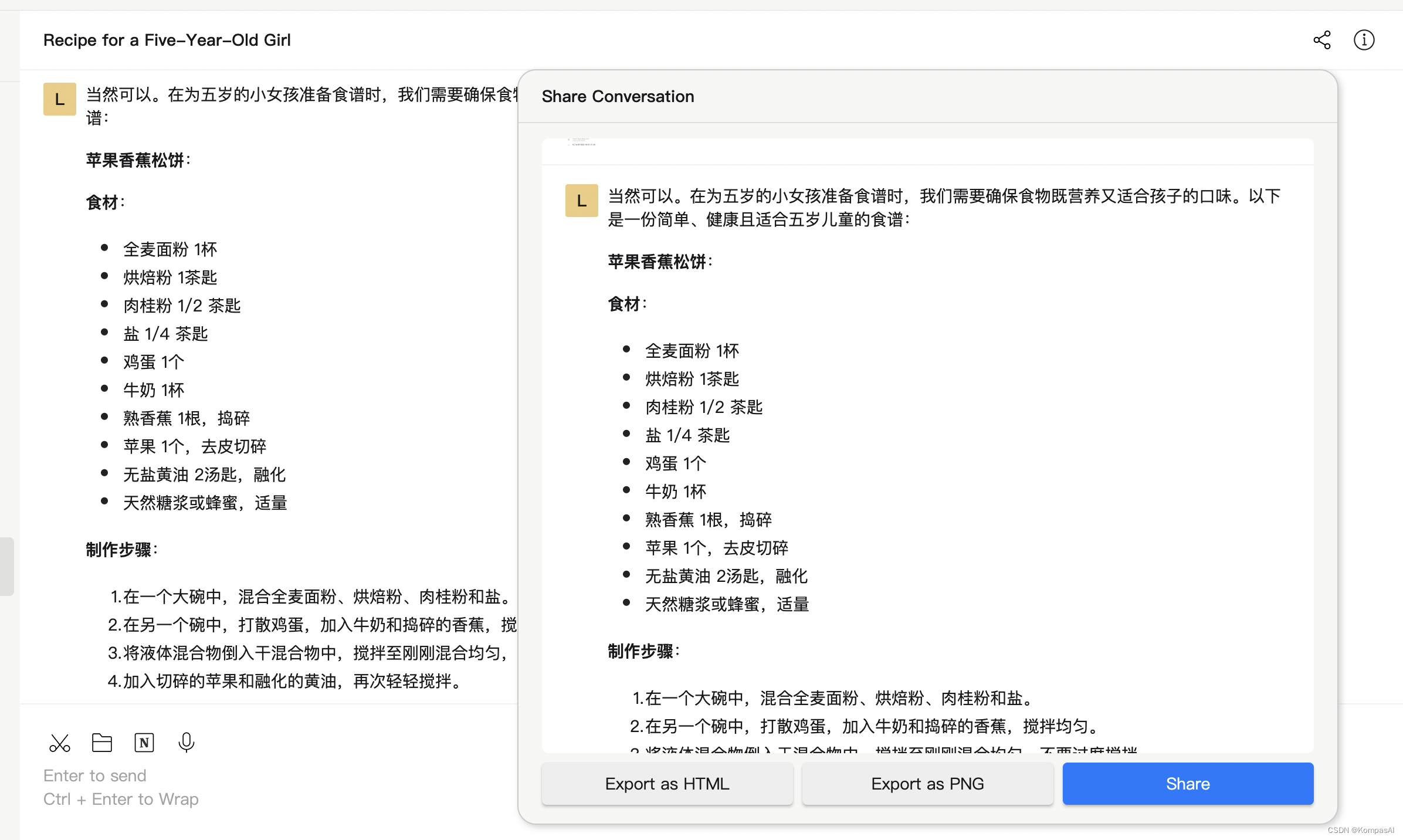
Task: Click the scissors clip icon
Action: tap(59, 743)
